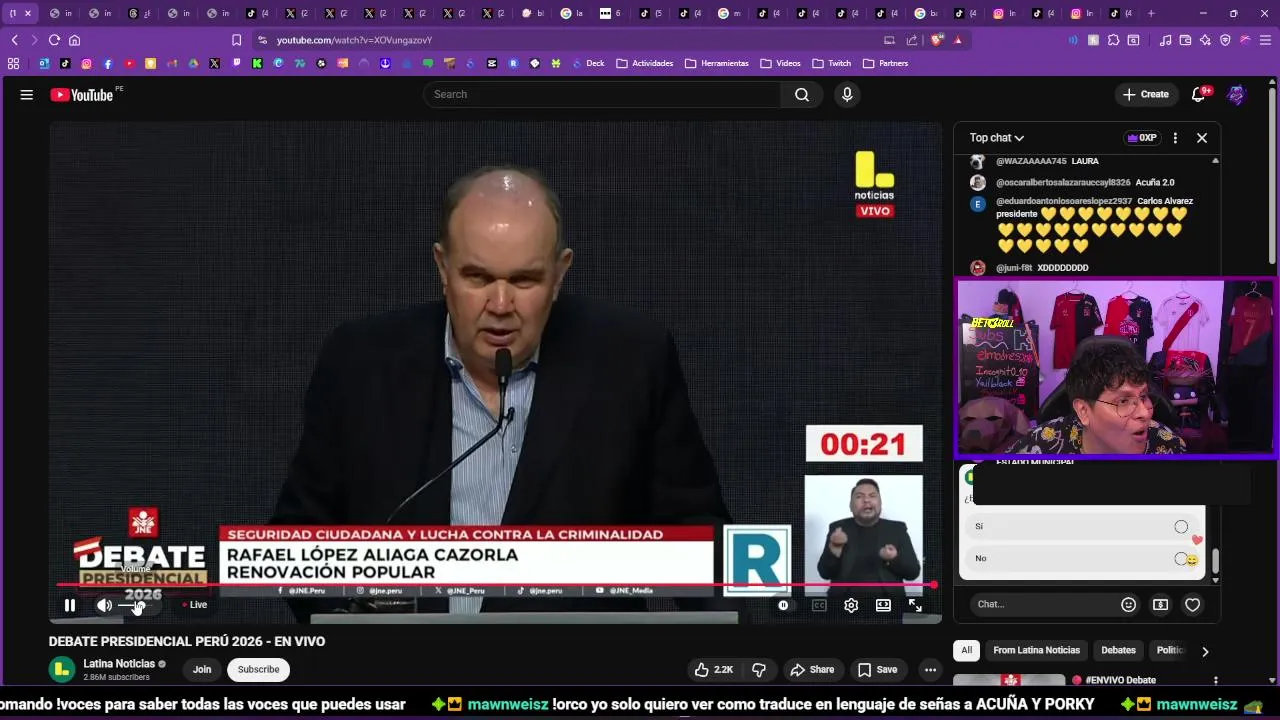The height and width of the screenshot is (720, 1280).
Task: Open the player settings gear
Action: (x=851, y=605)
